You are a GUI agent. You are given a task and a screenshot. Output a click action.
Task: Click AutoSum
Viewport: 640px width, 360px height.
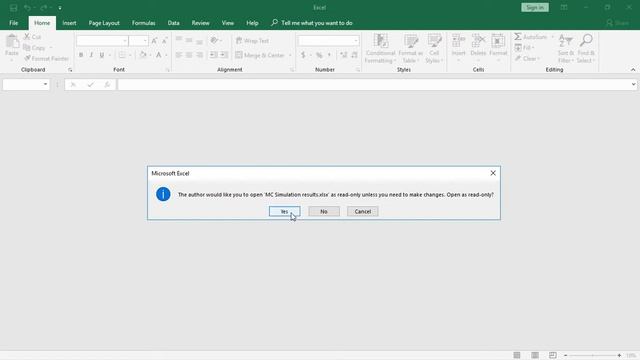(531, 37)
